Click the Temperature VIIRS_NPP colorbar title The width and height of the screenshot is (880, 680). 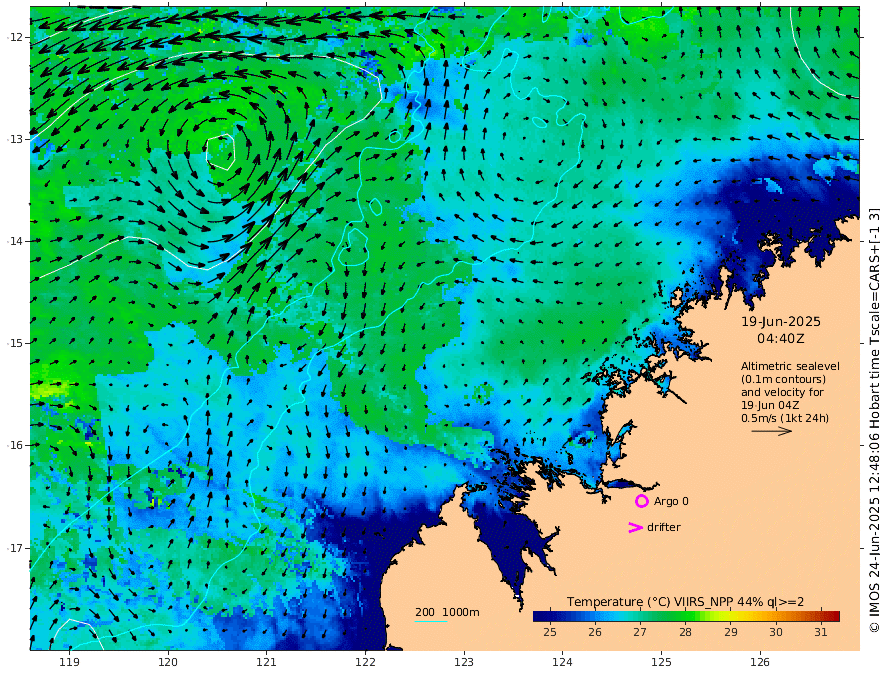pos(685,601)
